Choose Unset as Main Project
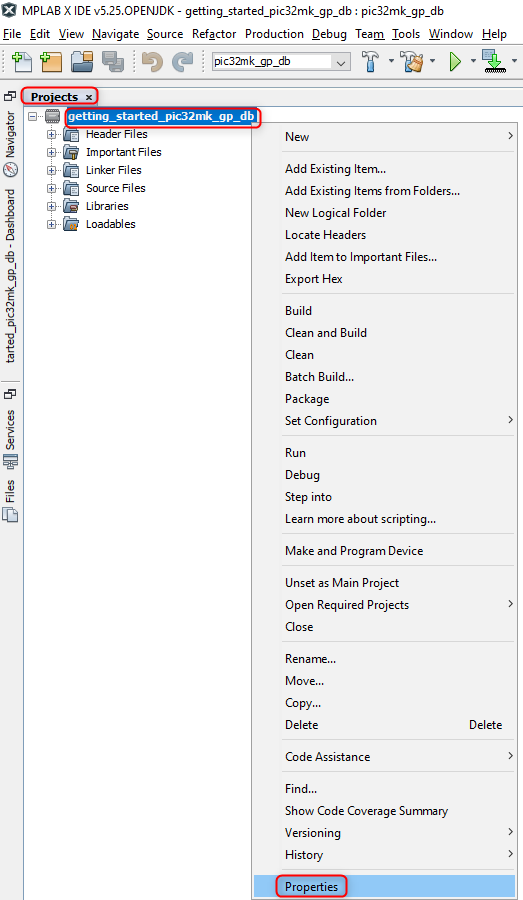The height and width of the screenshot is (900, 523). [x=384, y=583]
